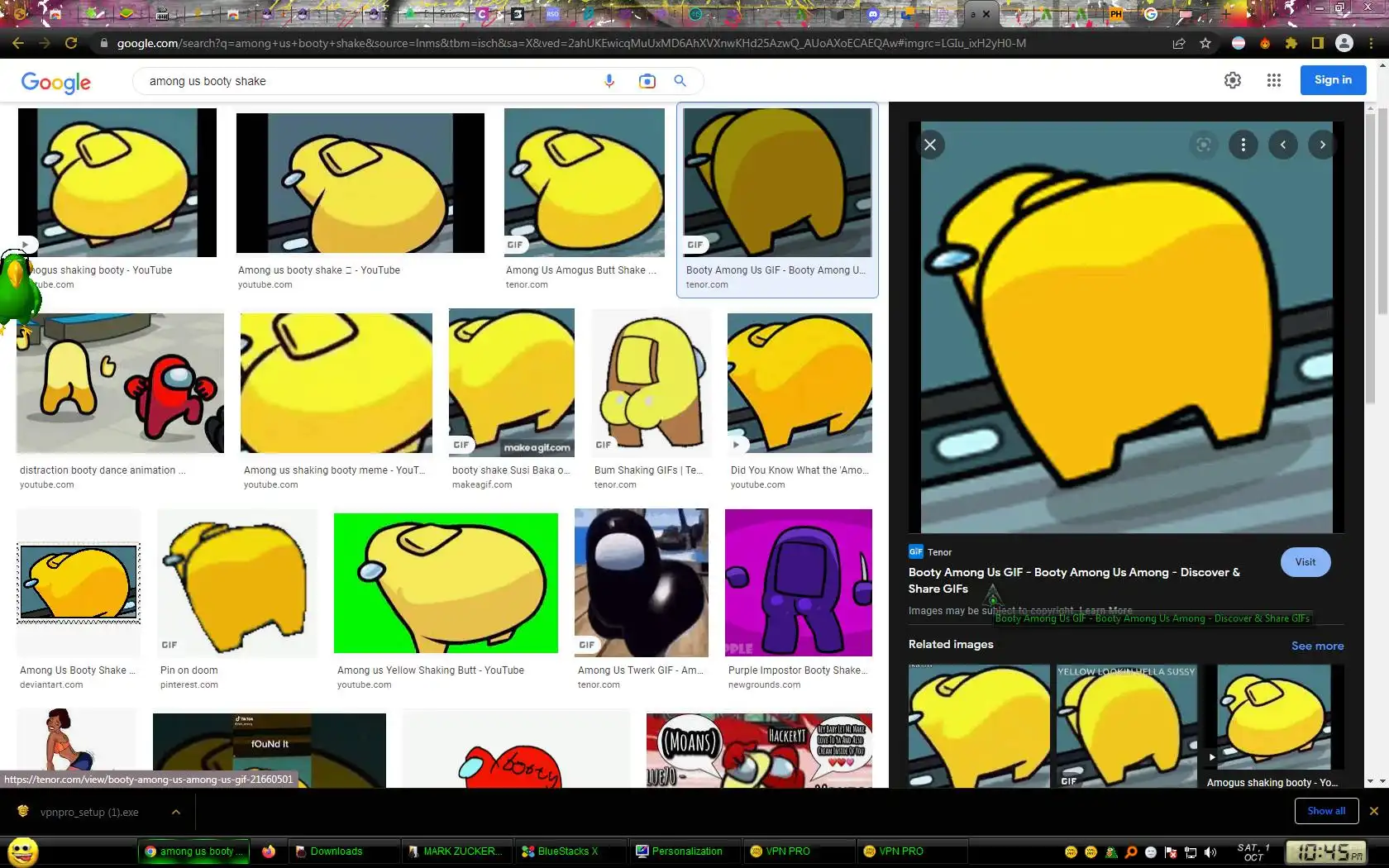This screenshot has width=1389, height=868.
Task: Open 'Among us Yellow Shaking Butt' green thumbnail
Action: click(446, 583)
